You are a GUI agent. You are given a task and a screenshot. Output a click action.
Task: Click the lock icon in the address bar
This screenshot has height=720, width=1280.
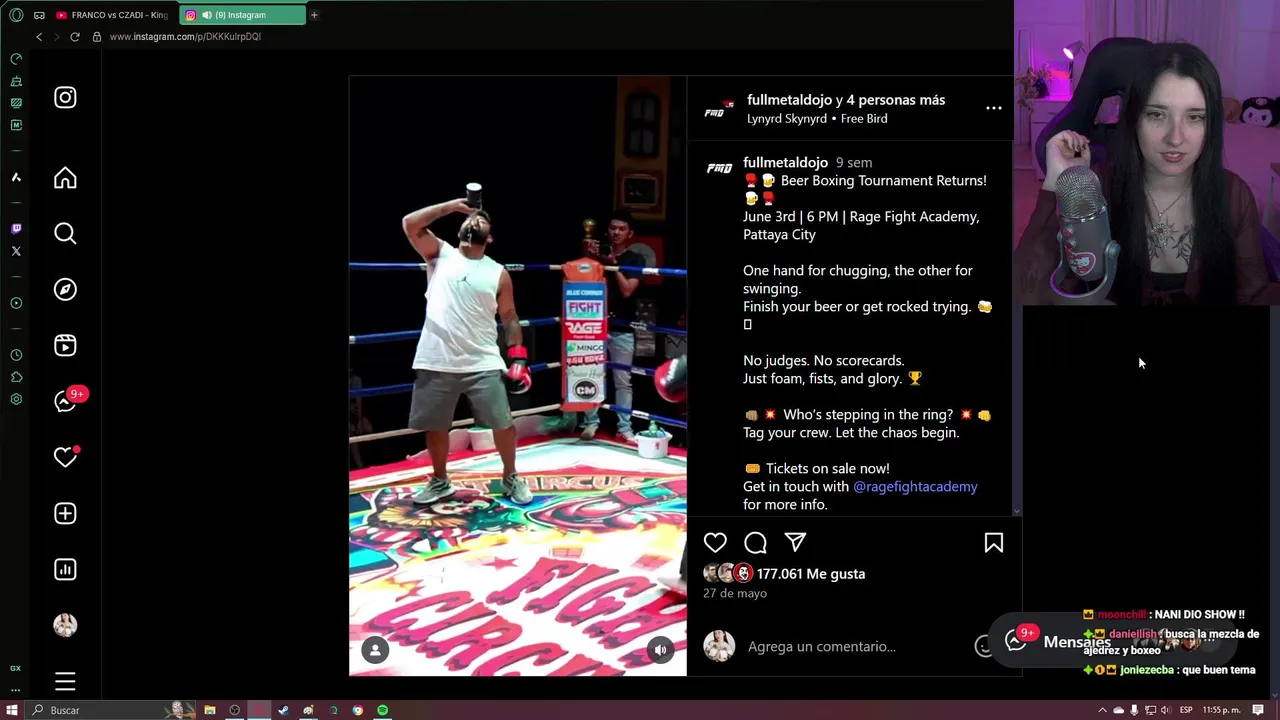[x=97, y=37]
